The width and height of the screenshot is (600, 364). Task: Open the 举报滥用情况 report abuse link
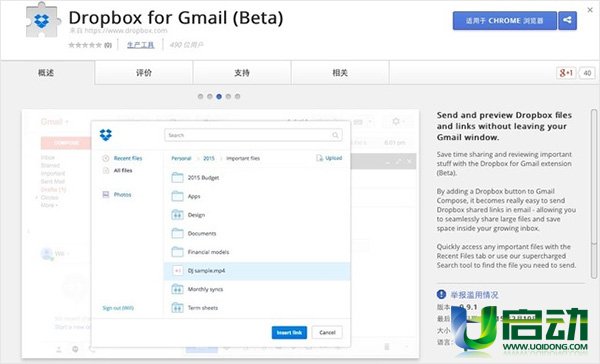[474, 295]
